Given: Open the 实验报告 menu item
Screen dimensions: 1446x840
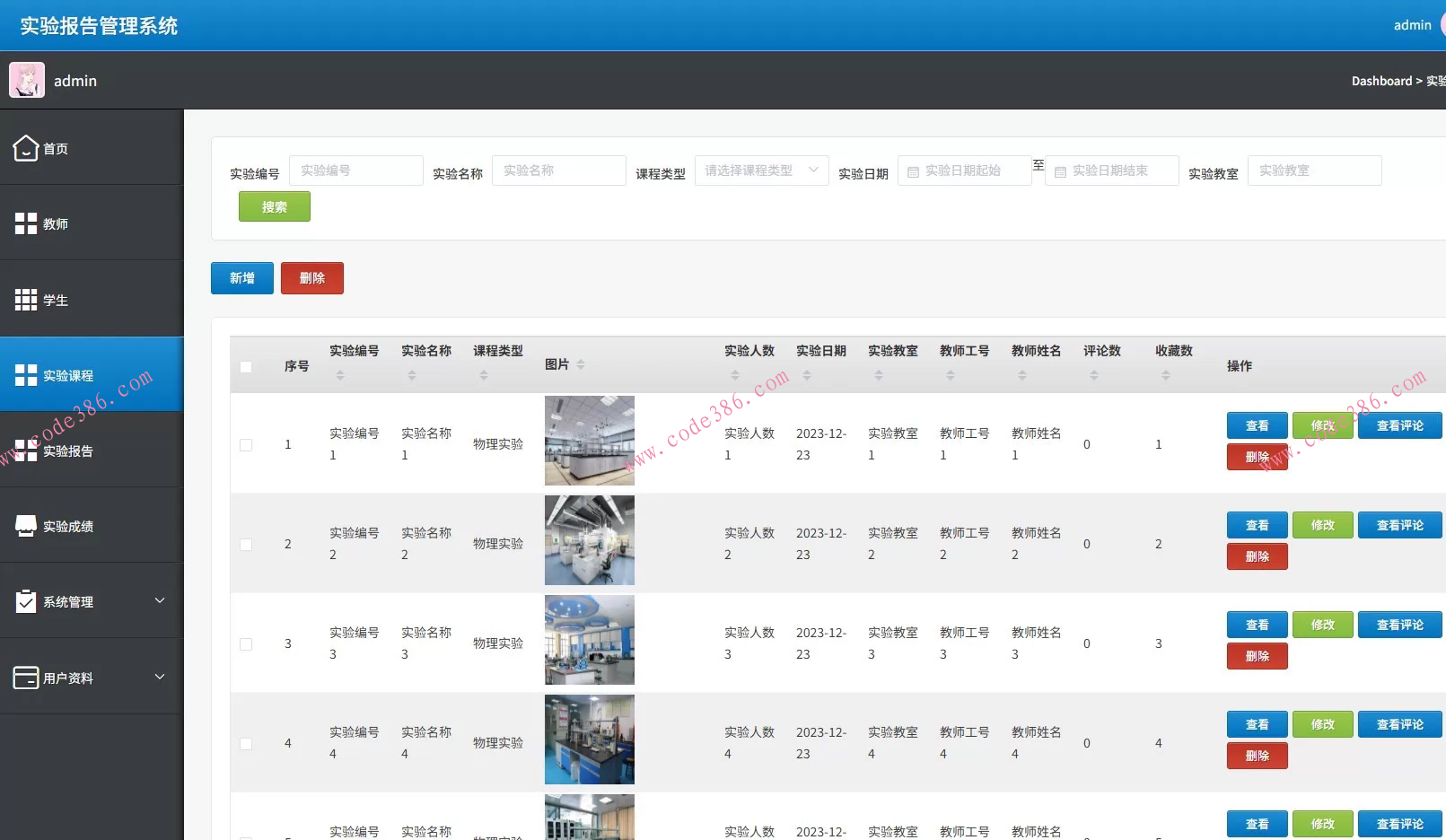Looking at the screenshot, I should pos(68,451).
